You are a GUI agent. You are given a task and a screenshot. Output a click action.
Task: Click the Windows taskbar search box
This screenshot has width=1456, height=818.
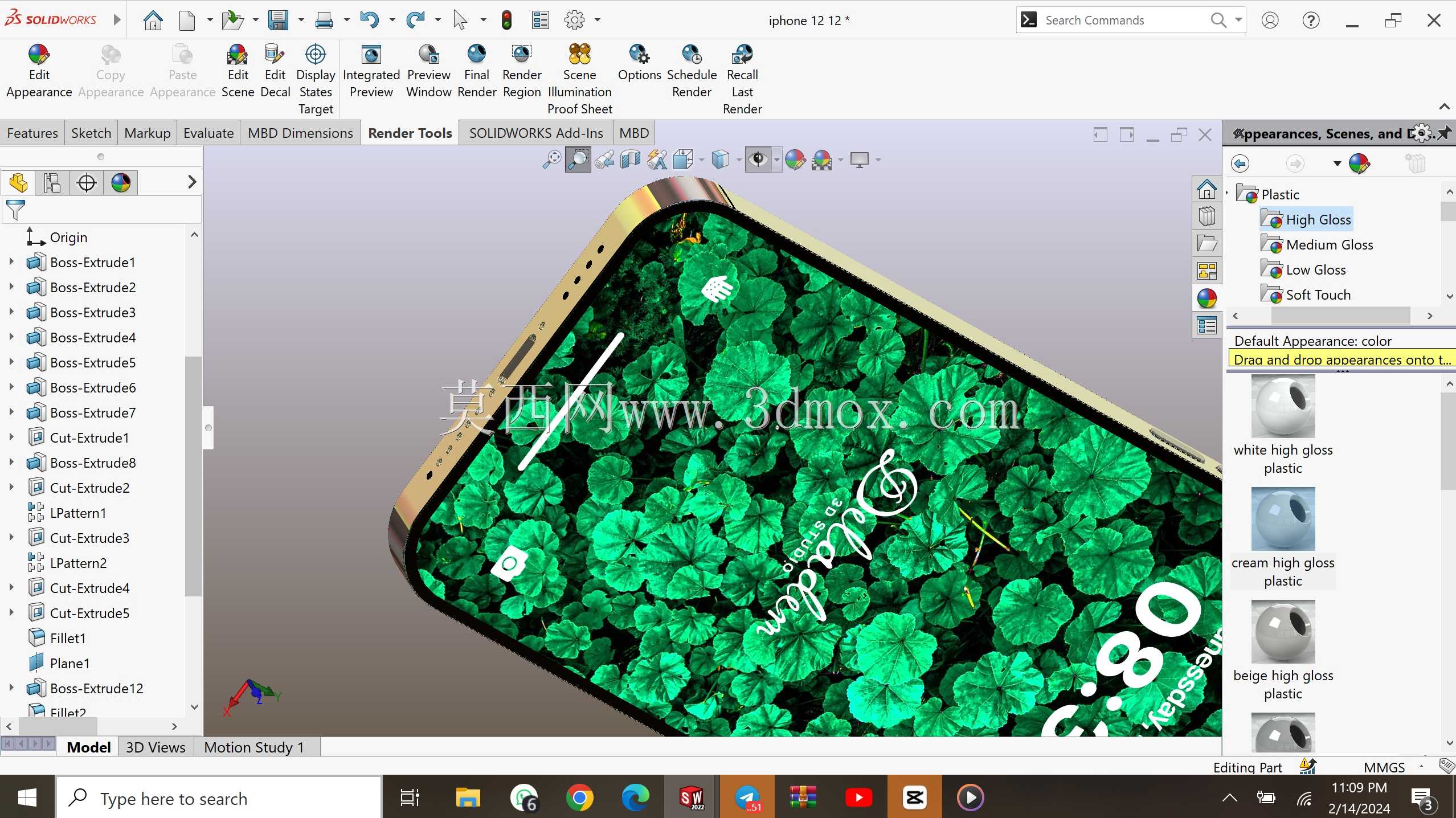(x=219, y=797)
